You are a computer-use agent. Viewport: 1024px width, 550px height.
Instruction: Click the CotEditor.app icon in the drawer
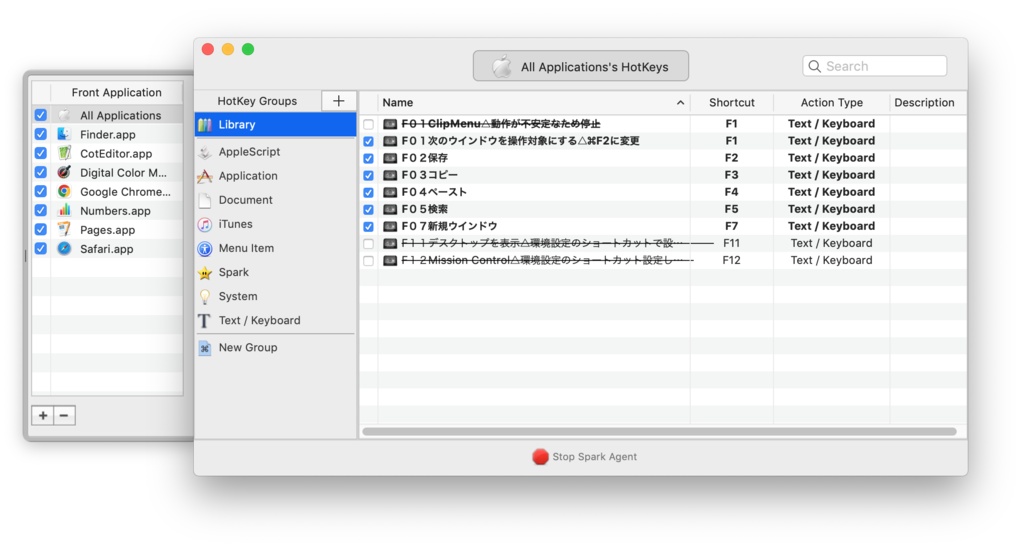pyautogui.click(x=64, y=154)
